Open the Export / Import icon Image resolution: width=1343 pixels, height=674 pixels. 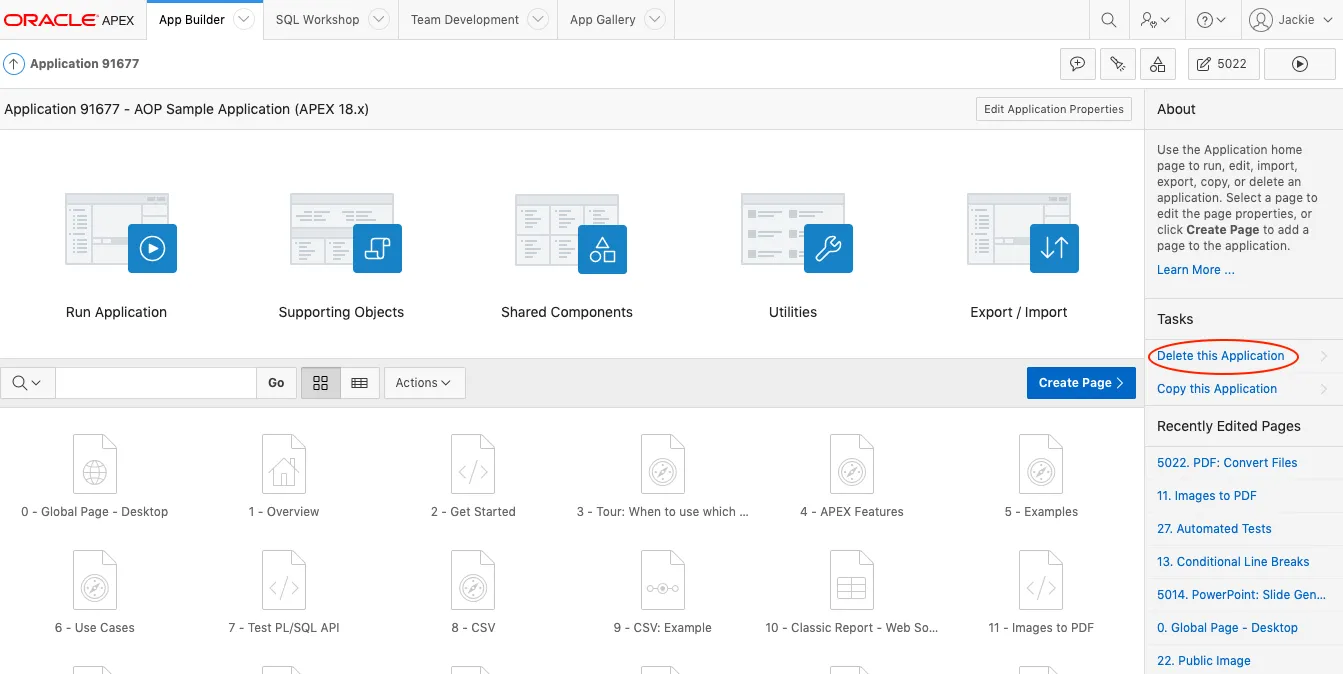click(x=1023, y=234)
